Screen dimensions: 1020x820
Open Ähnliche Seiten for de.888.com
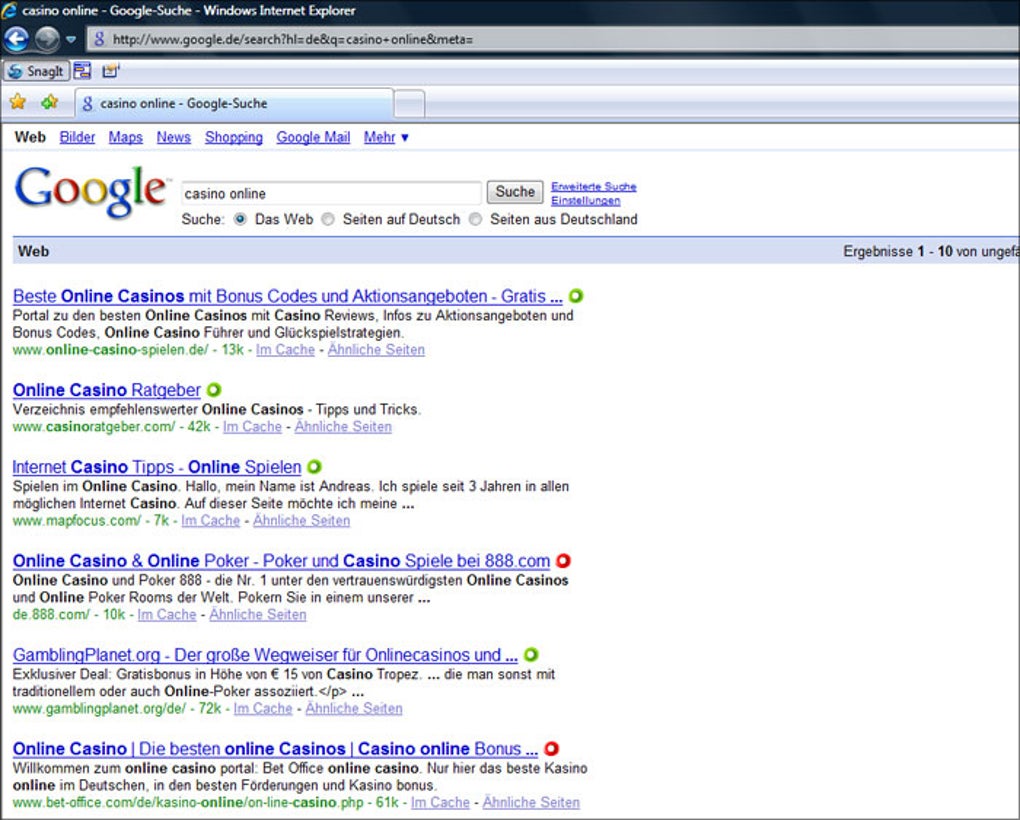click(258, 615)
